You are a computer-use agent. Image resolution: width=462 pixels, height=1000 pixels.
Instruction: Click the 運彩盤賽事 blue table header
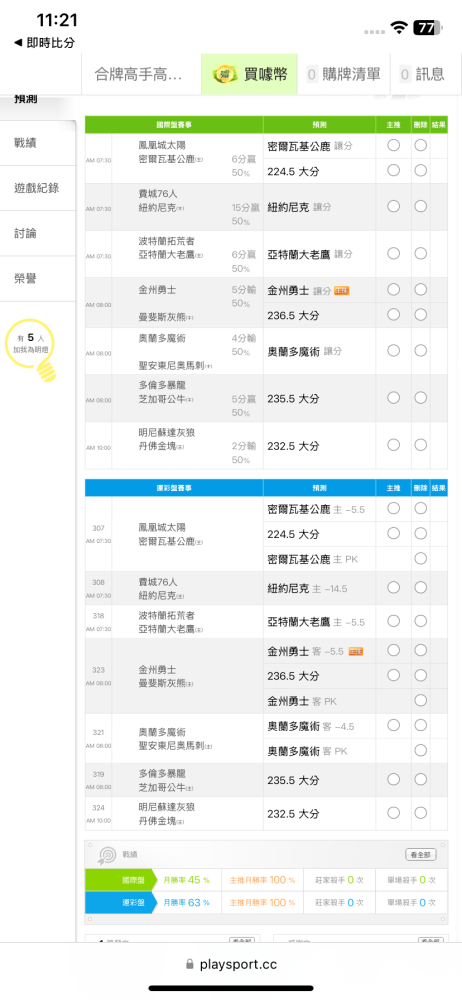point(174,488)
